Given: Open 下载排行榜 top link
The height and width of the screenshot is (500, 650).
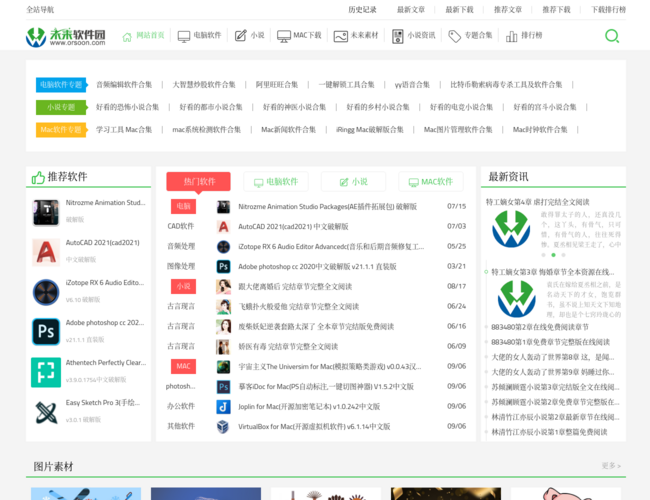Looking at the screenshot, I should pos(608,10).
